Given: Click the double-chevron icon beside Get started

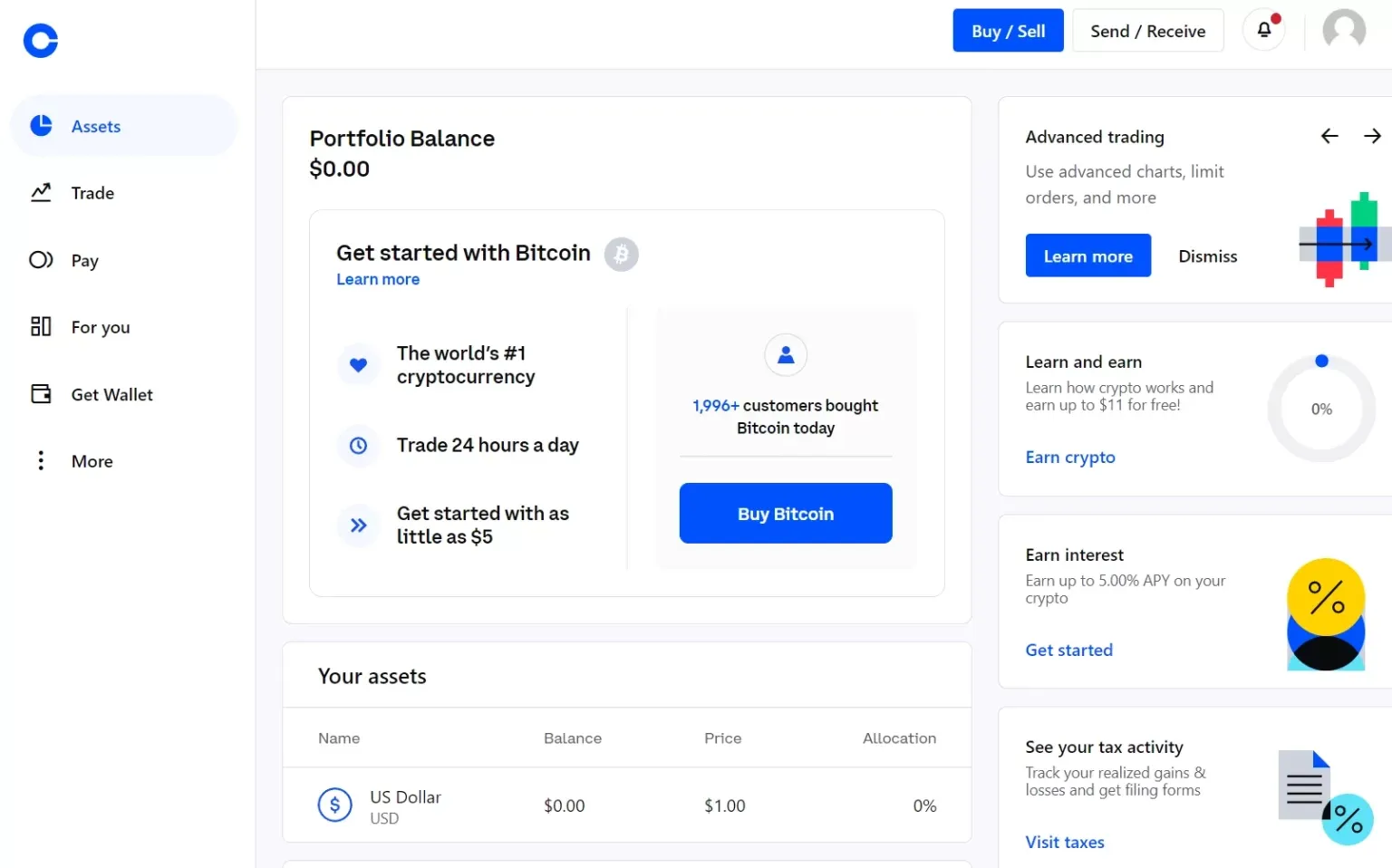Looking at the screenshot, I should coord(359,525).
